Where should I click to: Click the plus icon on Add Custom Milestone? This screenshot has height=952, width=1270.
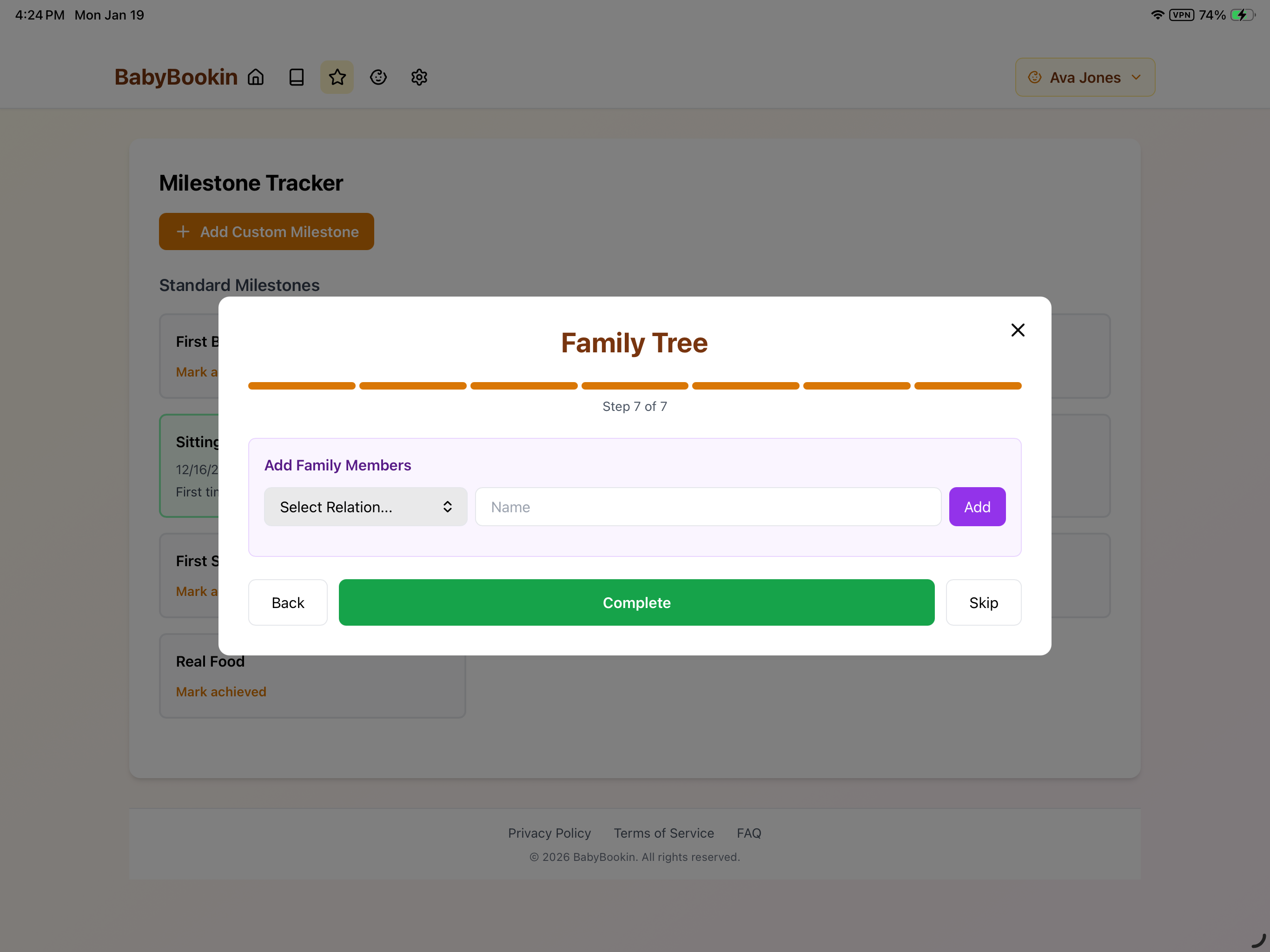[x=183, y=231]
